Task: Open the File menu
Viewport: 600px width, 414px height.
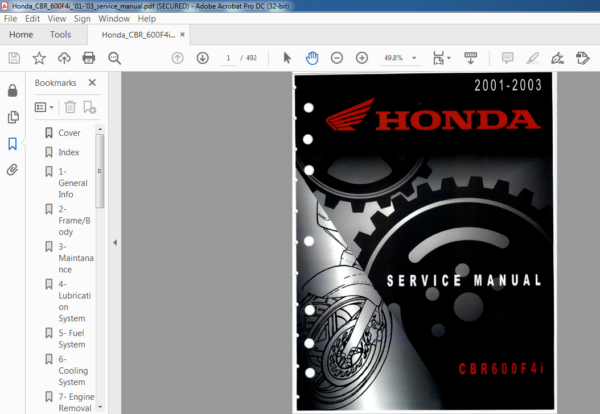Action: 10,19
